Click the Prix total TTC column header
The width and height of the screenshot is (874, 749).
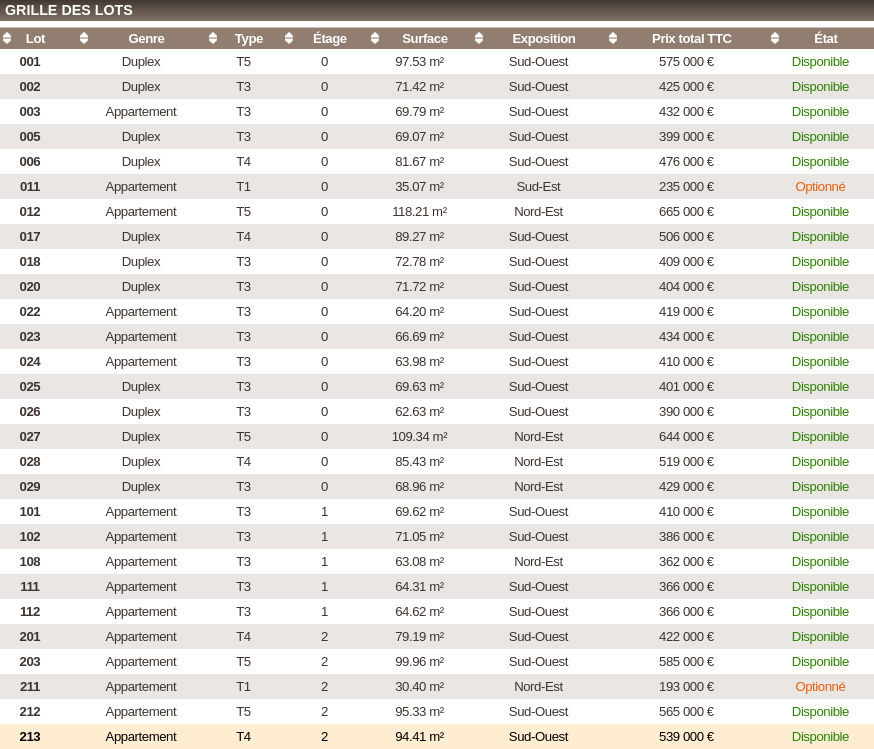tap(691, 38)
